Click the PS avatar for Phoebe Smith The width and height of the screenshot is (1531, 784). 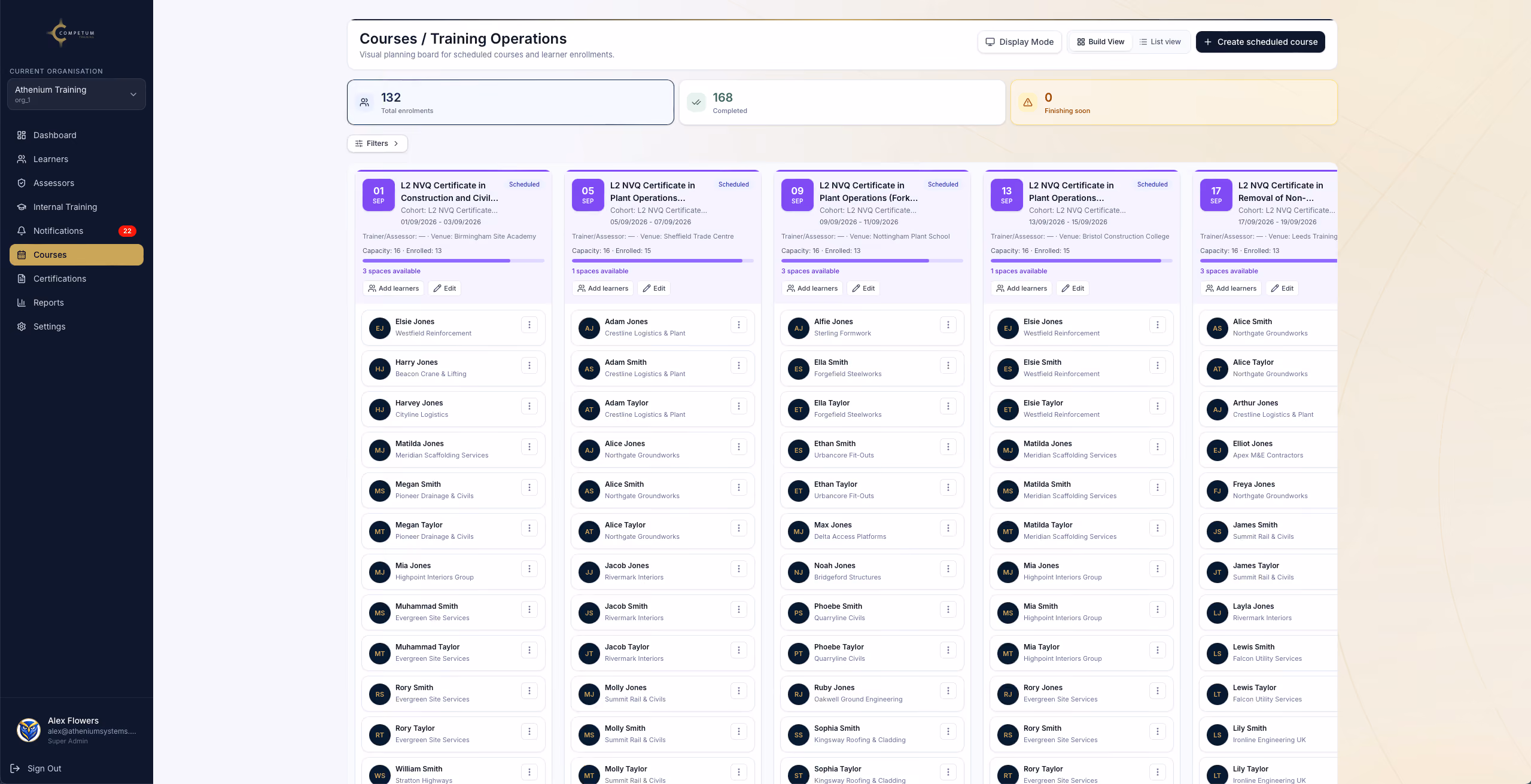click(x=799, y=613)
